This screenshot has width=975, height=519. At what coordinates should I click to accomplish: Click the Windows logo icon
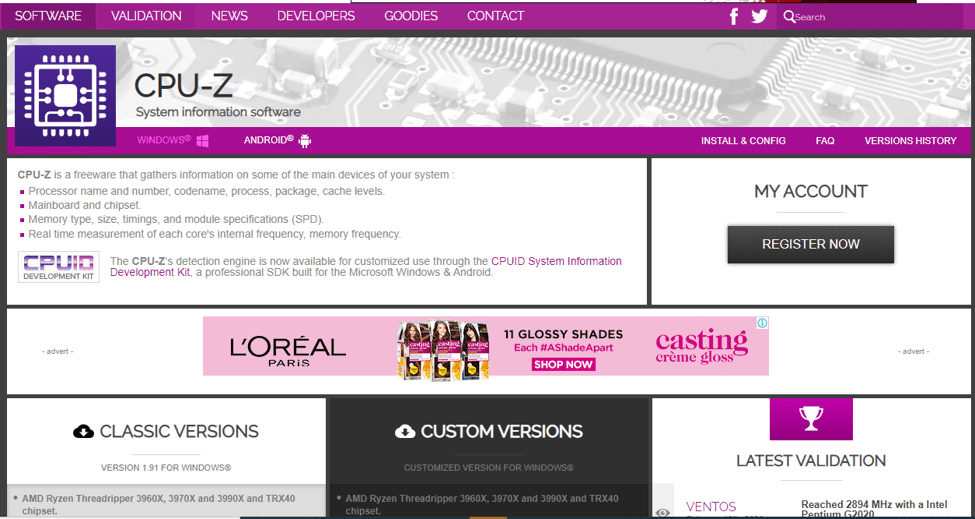[x=202, y=141]
